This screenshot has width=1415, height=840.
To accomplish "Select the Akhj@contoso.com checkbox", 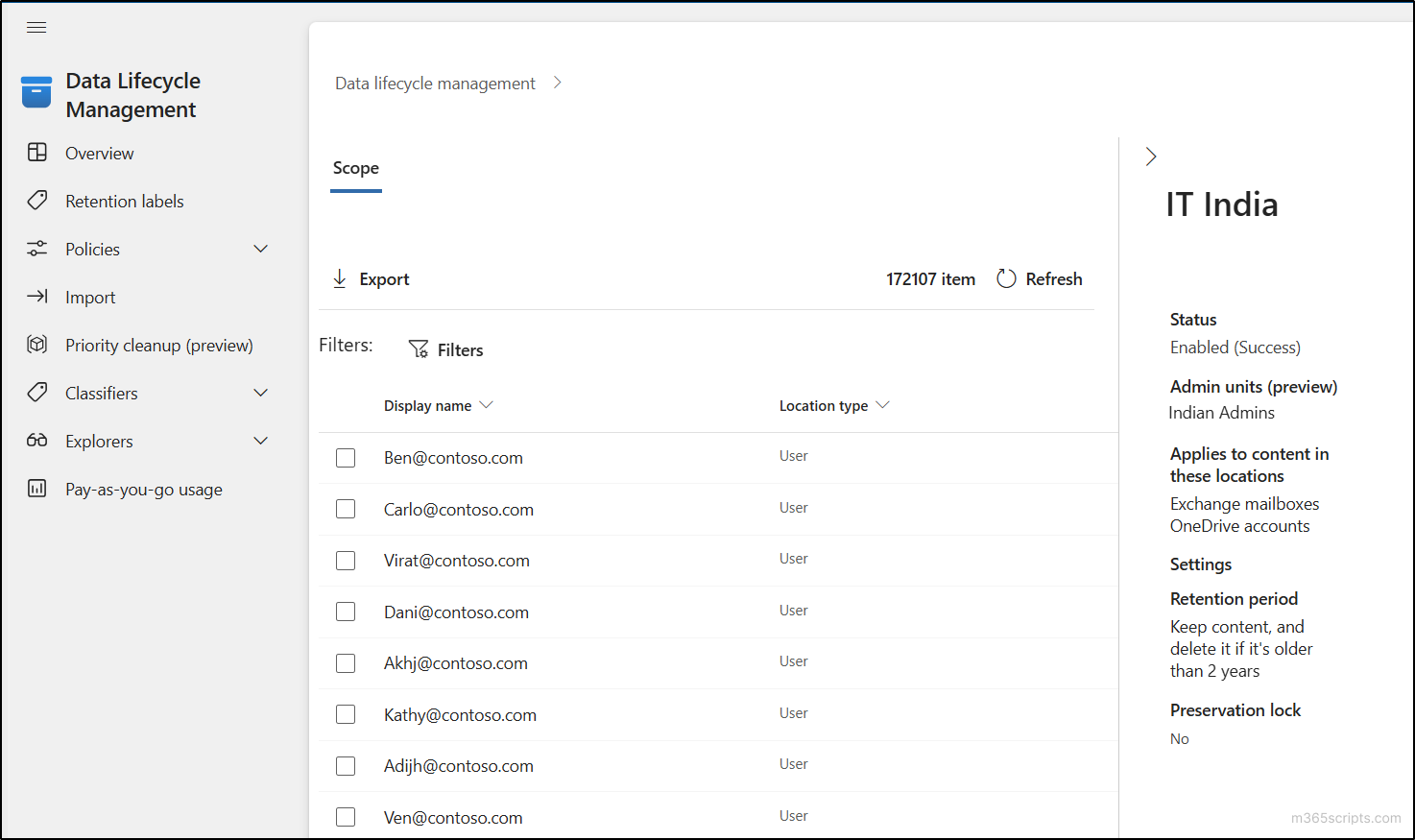I will 346,663.
